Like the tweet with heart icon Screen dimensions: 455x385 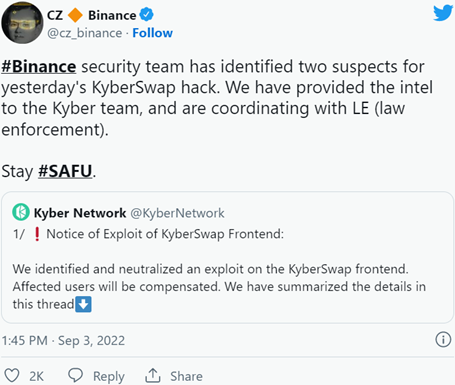(12, 376)
